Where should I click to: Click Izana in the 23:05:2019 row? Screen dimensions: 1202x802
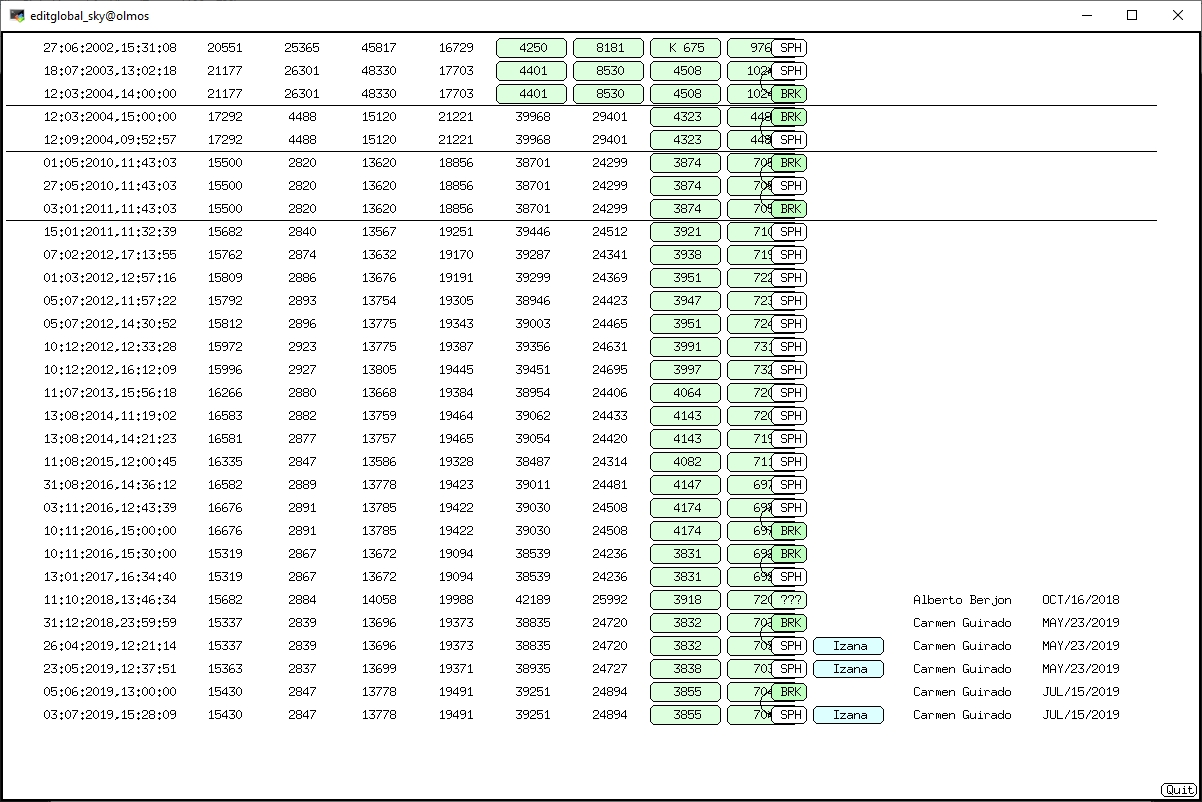[x=848, y=669]
